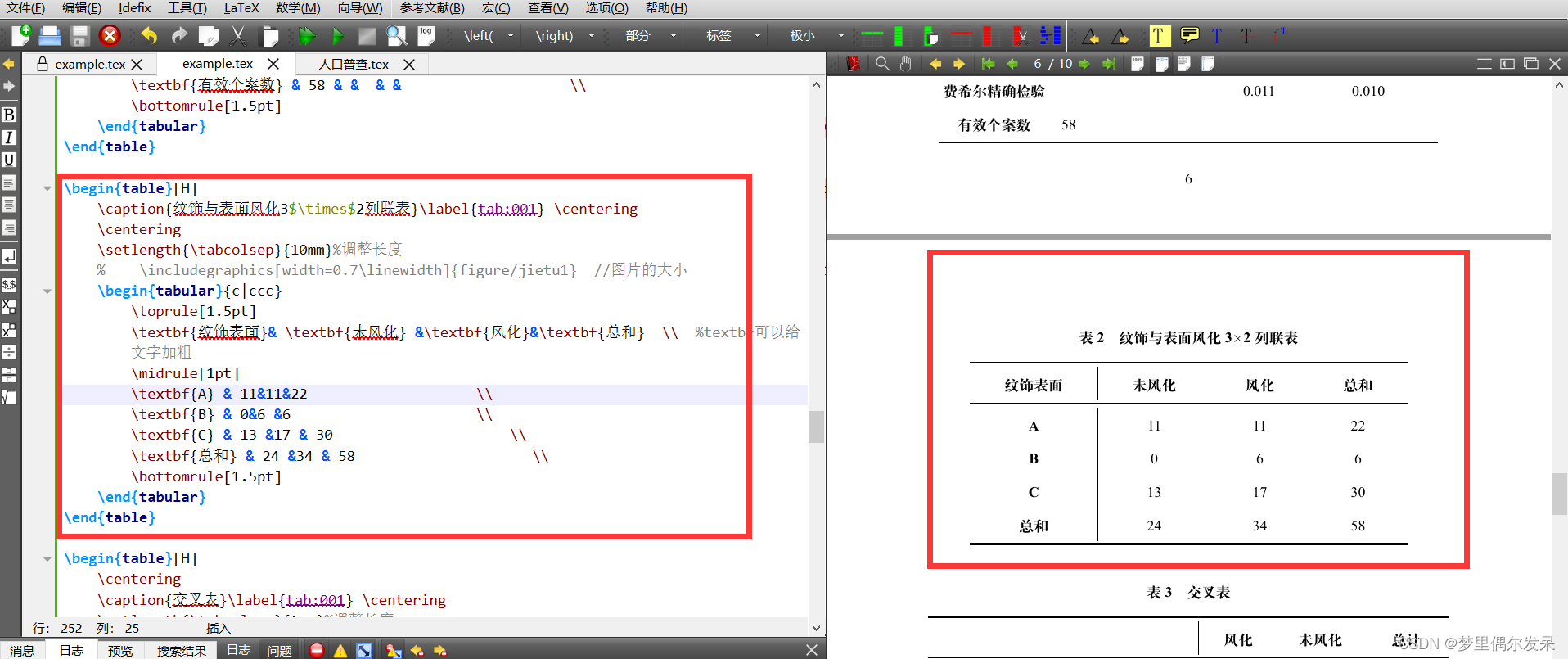Insert a comment with the speech bubble icon
The height and width of the screenshot is (659, 1568).
point(1190,35)
